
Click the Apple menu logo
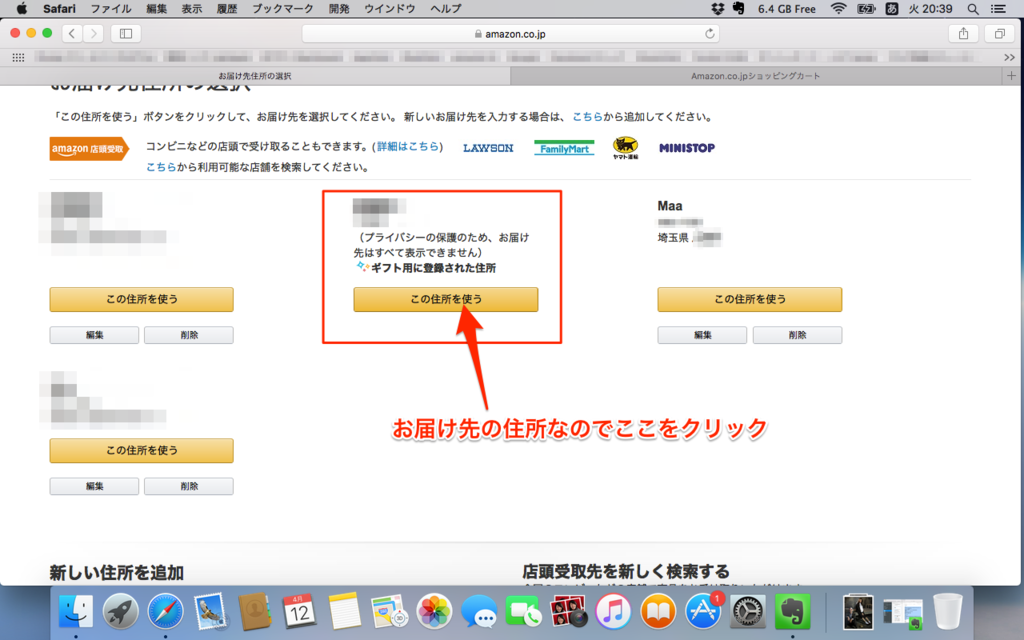[x=22, y=8]
